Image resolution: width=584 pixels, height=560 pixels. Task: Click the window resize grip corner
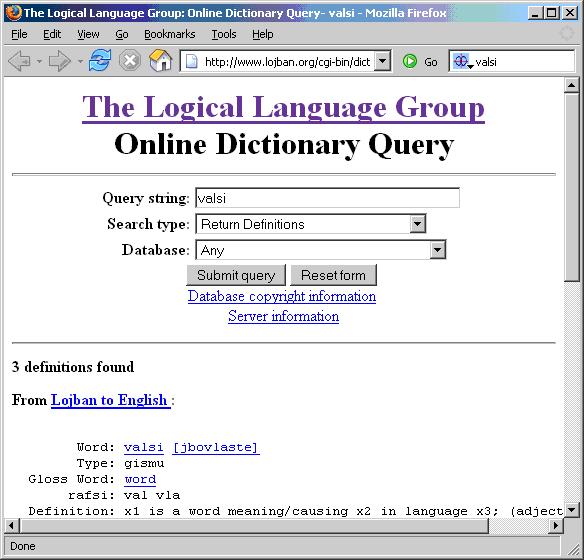[573, 549]
